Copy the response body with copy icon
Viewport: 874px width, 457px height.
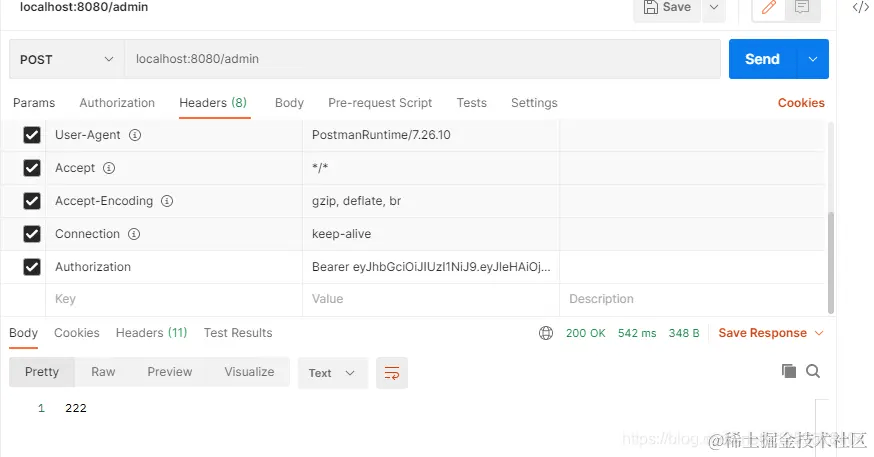pyautogui.click(x=789, y=371)
